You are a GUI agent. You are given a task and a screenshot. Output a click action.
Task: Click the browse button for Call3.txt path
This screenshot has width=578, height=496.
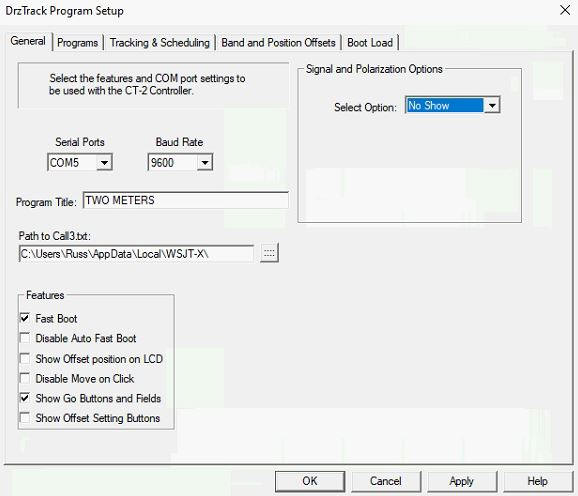point(269,253)
